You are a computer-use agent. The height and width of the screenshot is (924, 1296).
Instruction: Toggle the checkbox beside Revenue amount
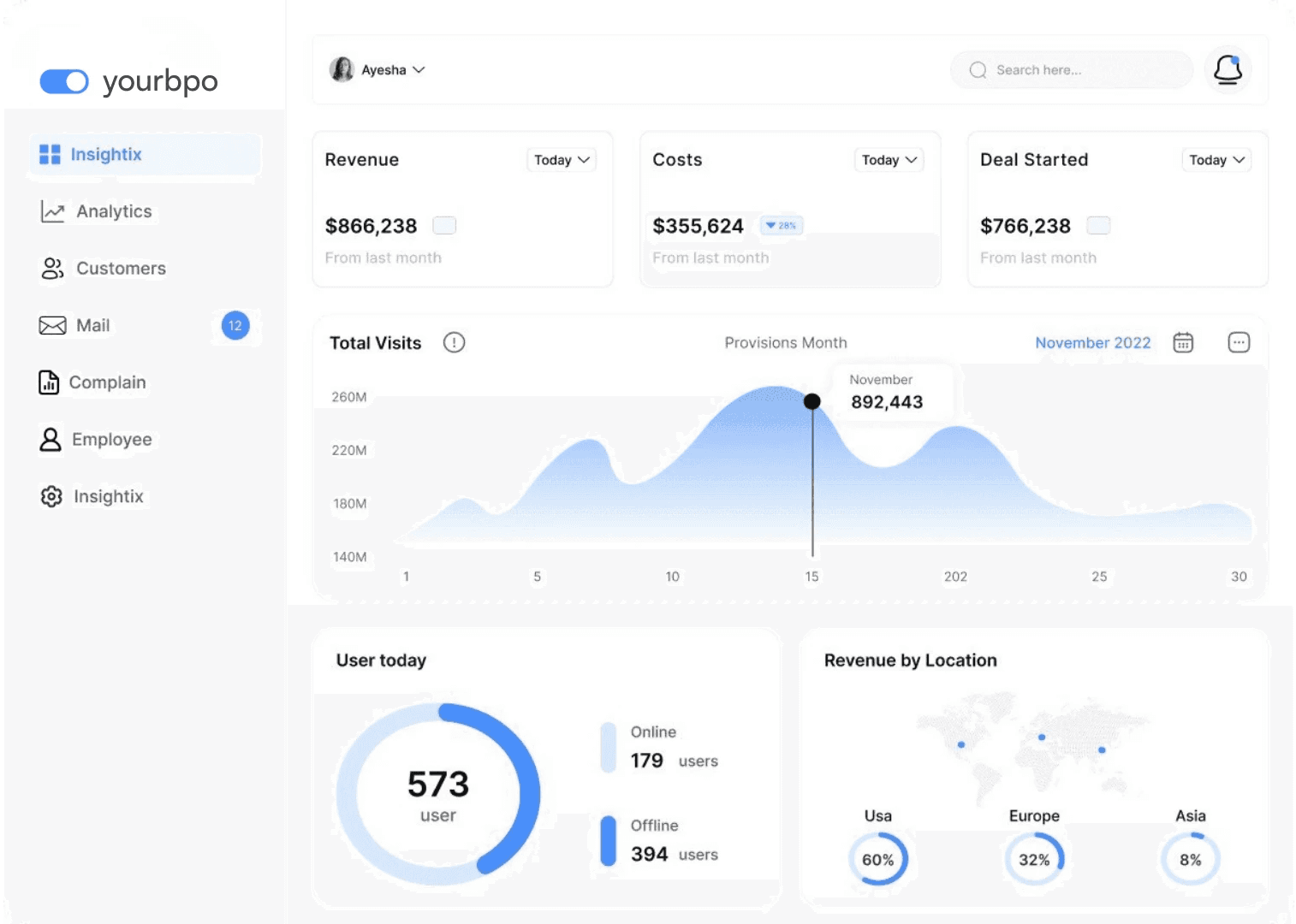[x=443, y=225]
